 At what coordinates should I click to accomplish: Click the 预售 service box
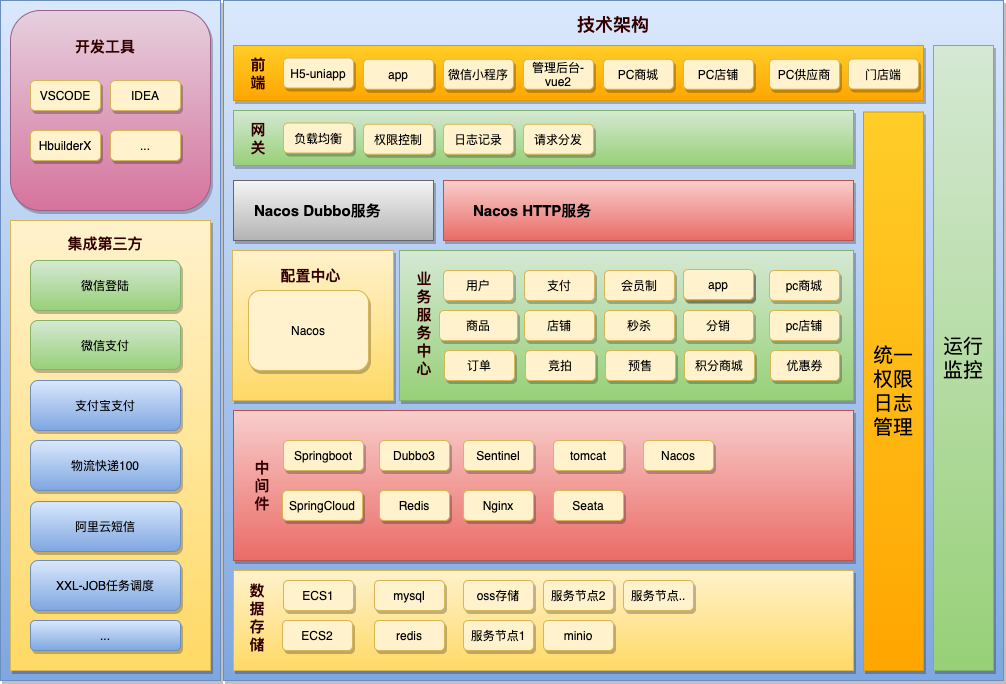[x=640, y=366]
